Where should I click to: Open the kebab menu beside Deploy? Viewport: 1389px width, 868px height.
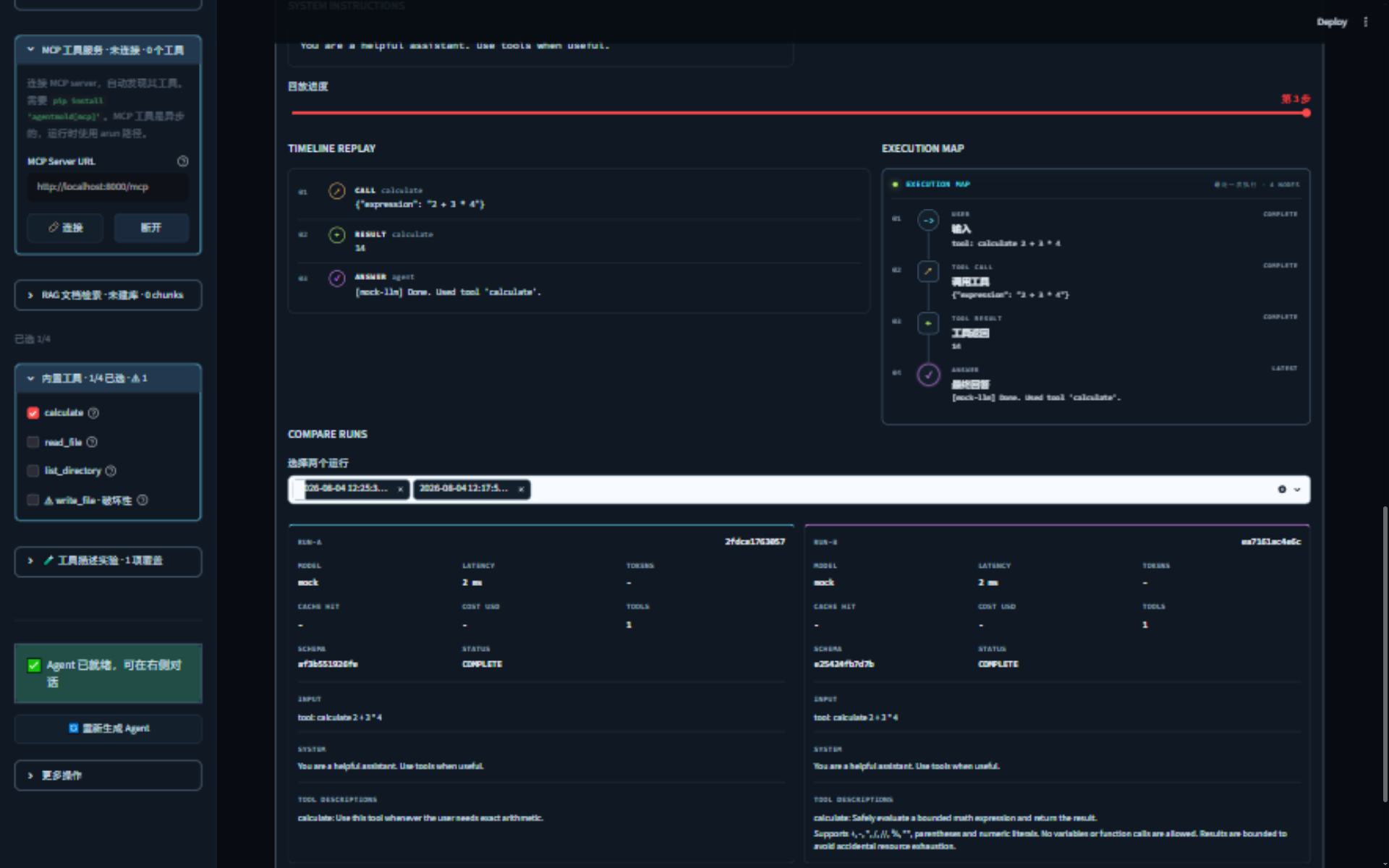1366,22
